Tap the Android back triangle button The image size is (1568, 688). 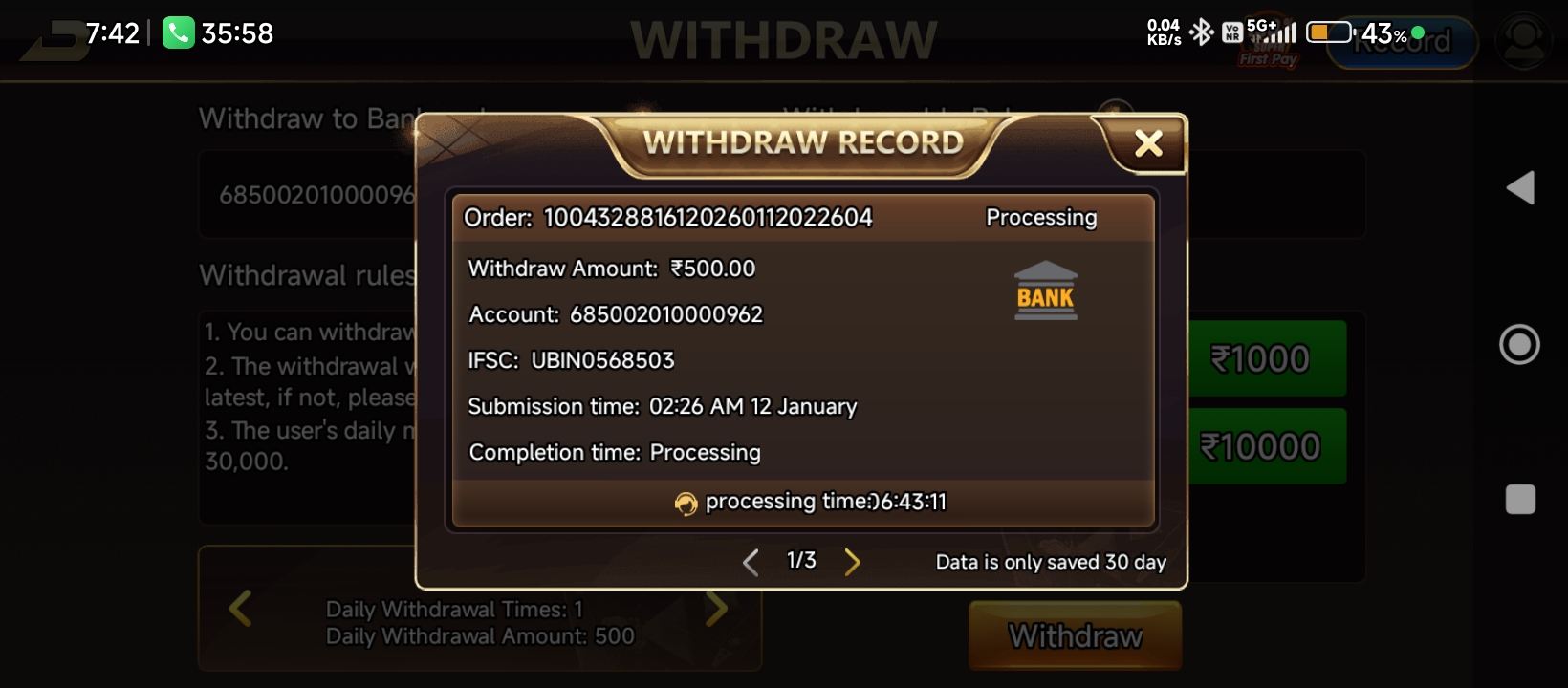tap(1520, 187)
